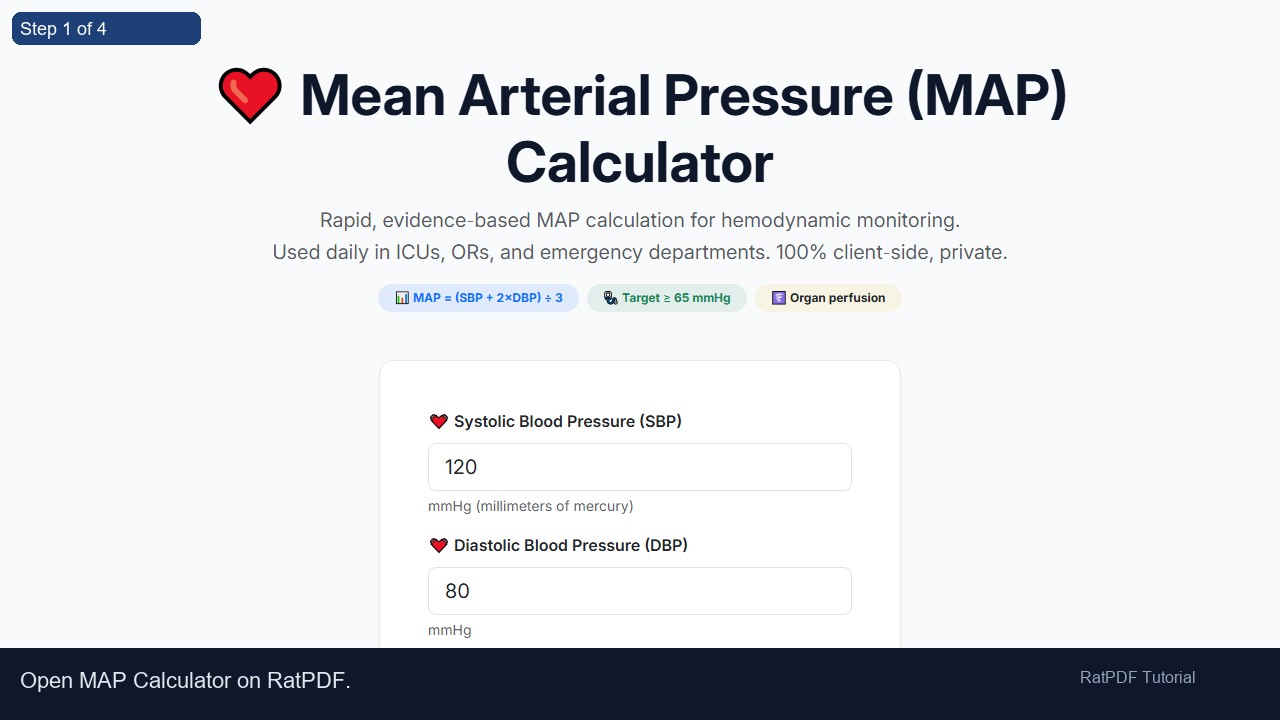Click the mmHg hint under the Diastolic field
Image resolution: width=1280 pixels, height=720 pixels.
pyautogui.click(x=450, y=630)
